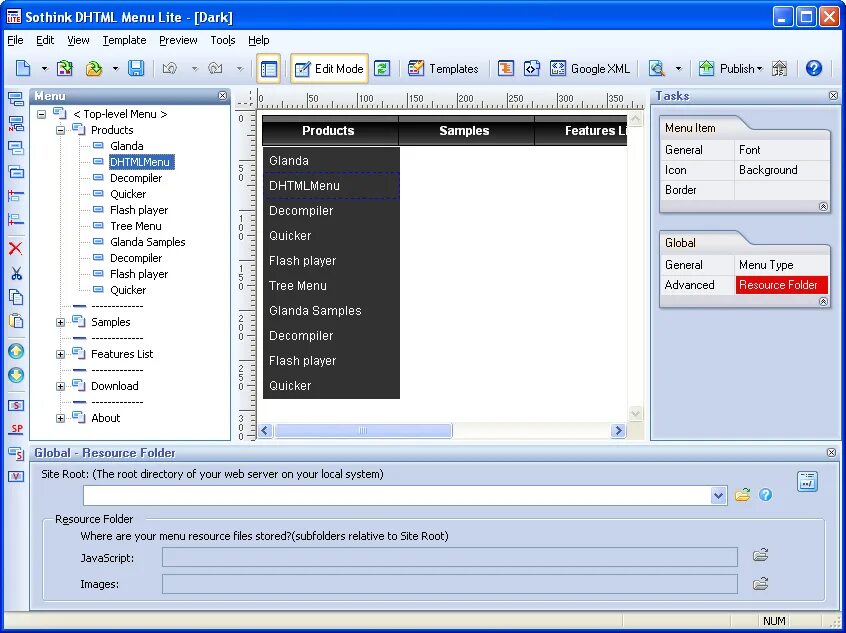
Task: Open Help question mark icon
Action: click(x=814, y=68)
